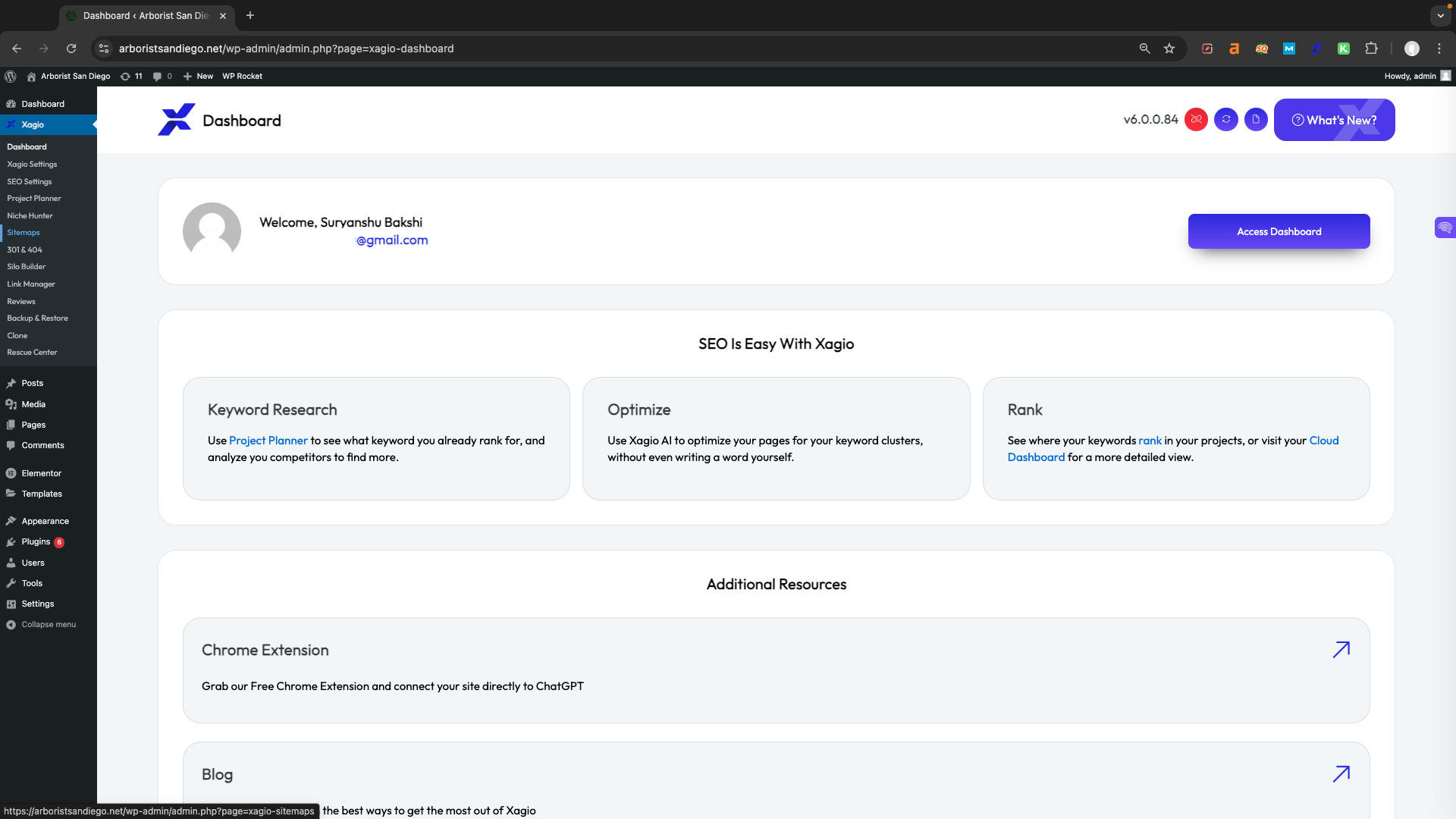Open Arborist San Diego site link
The width and height of the screenshot is (1456, 819).
(68, 76)
